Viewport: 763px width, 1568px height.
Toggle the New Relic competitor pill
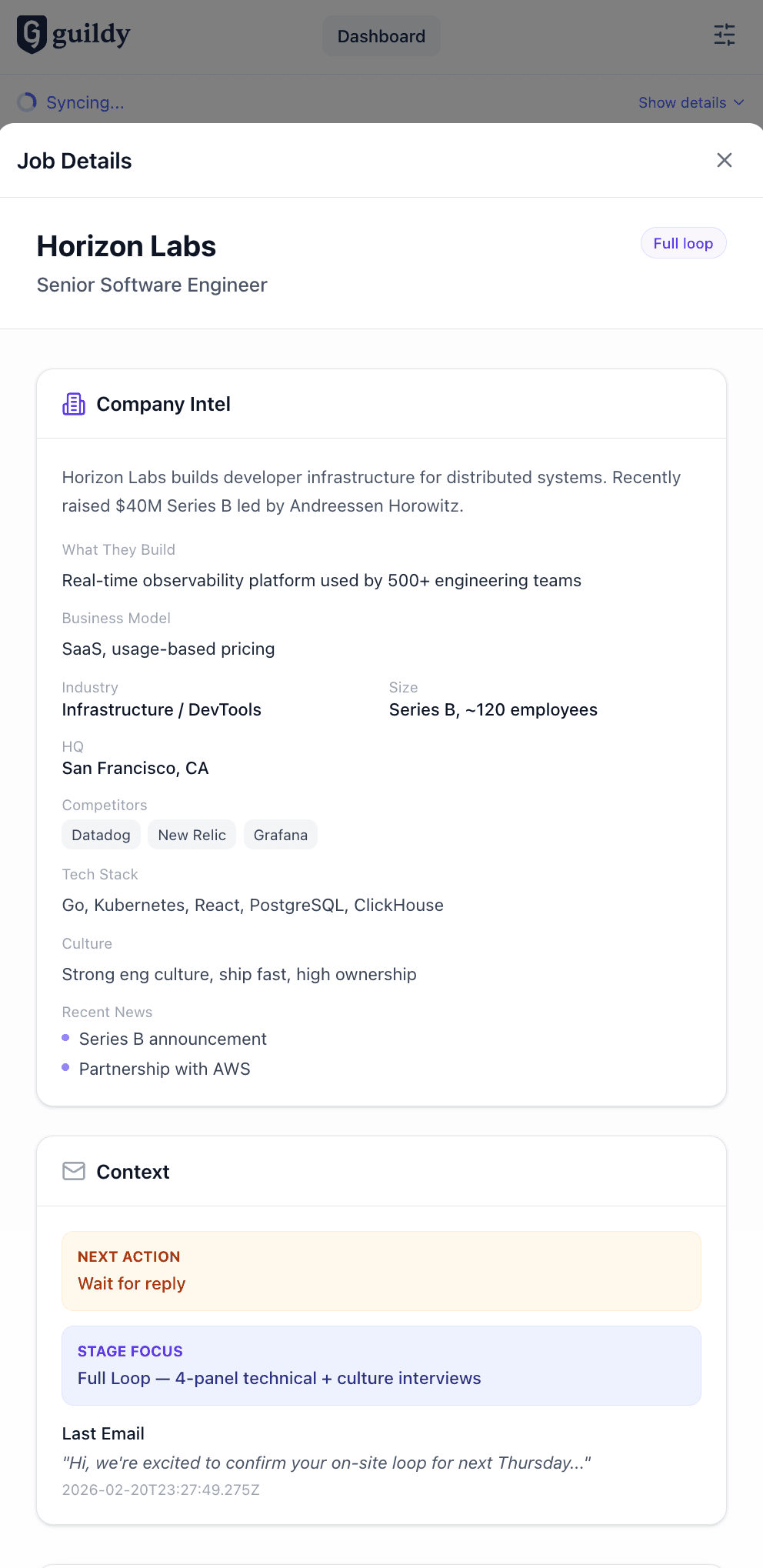point(192,834)
